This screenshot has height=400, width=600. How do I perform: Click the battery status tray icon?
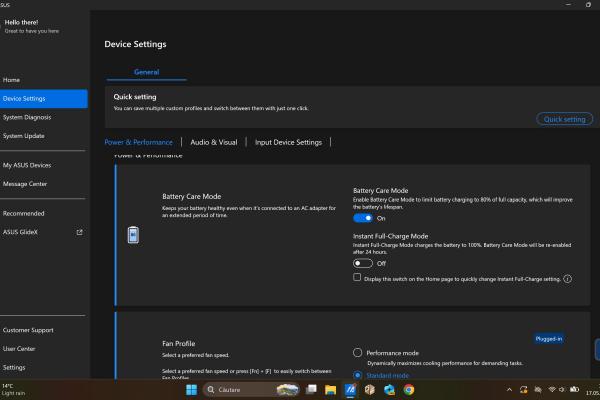click(x=574, y=389)
